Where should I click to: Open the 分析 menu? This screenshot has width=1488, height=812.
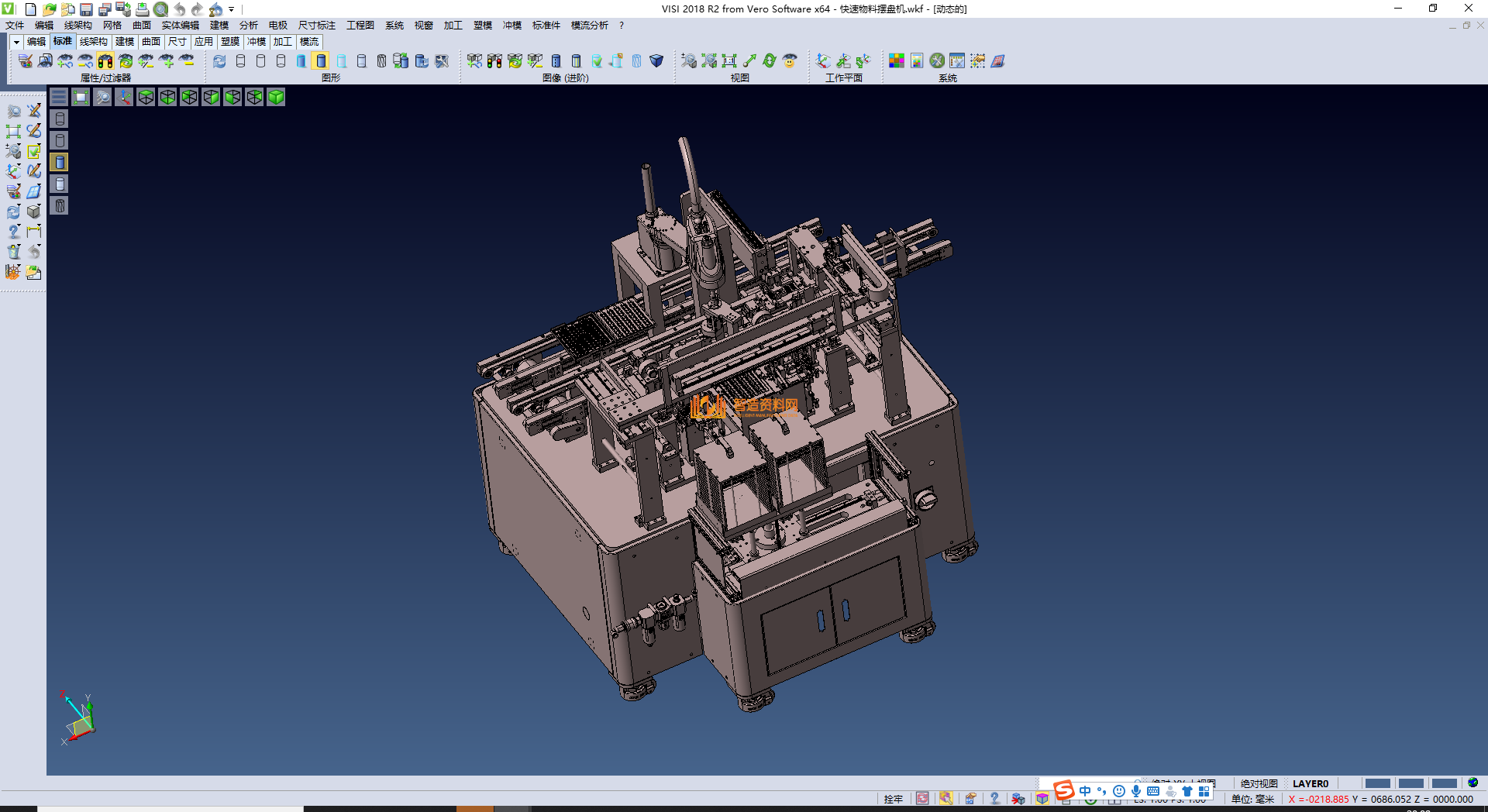click(248, 26)
